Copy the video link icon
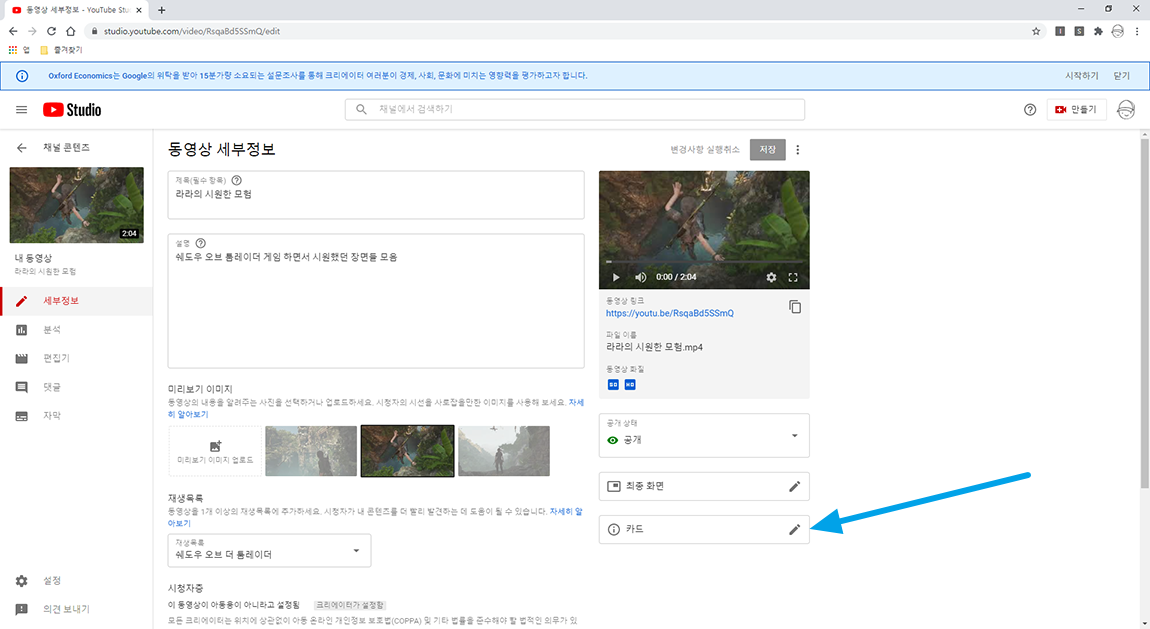The height and width of the screenshot is (629, 1150). pyautogui.click(x=795, y=306)
